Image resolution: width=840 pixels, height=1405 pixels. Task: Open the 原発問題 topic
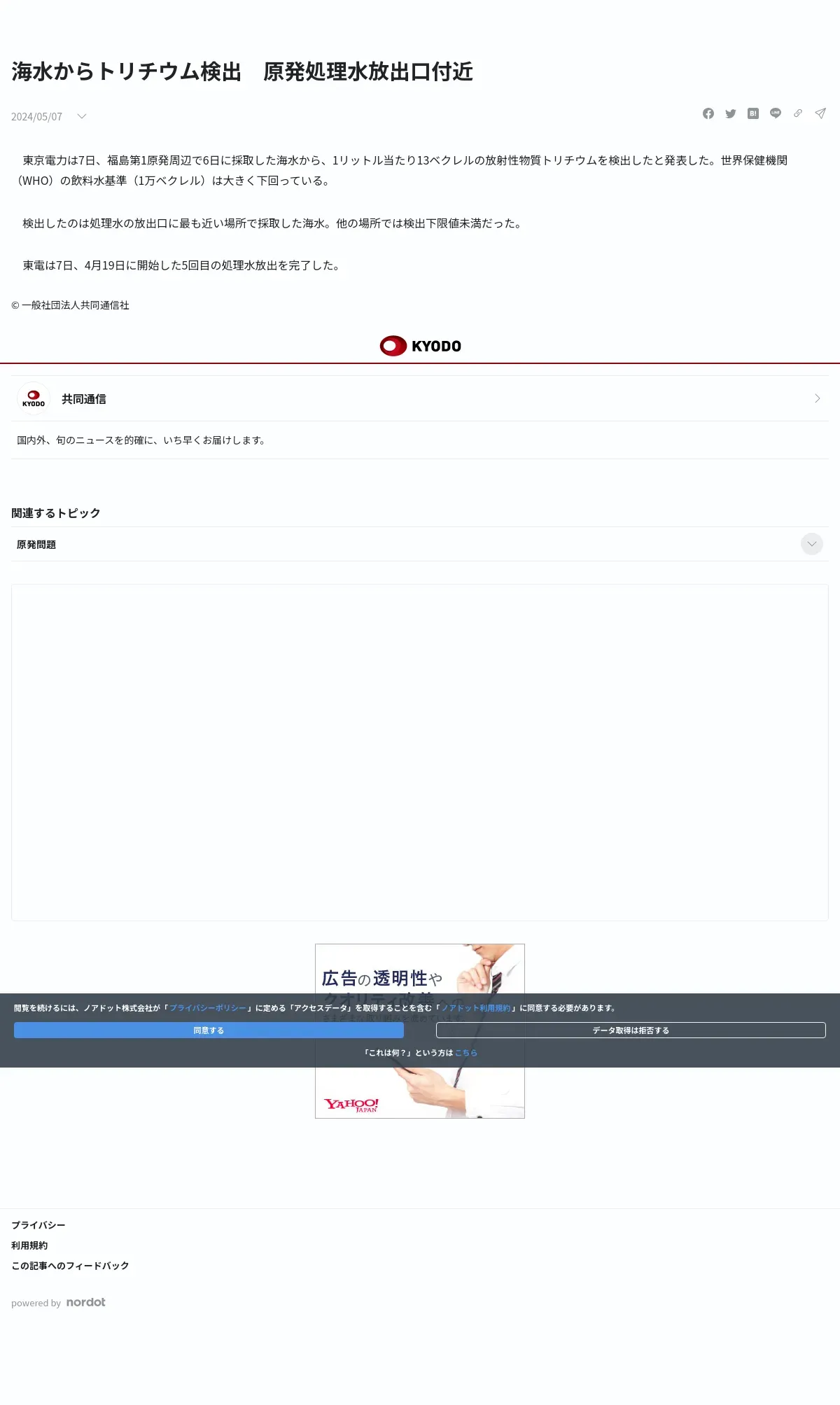[36, 545]
